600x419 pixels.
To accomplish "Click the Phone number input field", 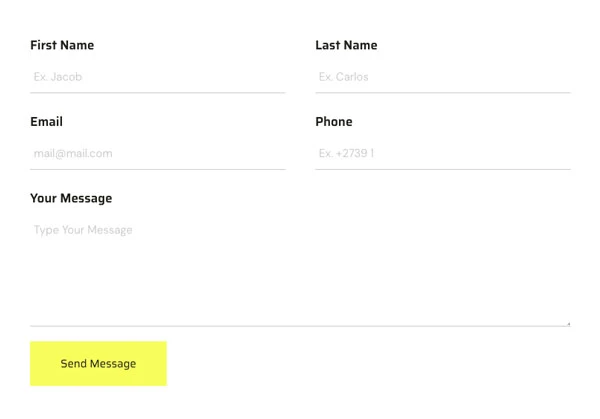I will tap(443, 153).
